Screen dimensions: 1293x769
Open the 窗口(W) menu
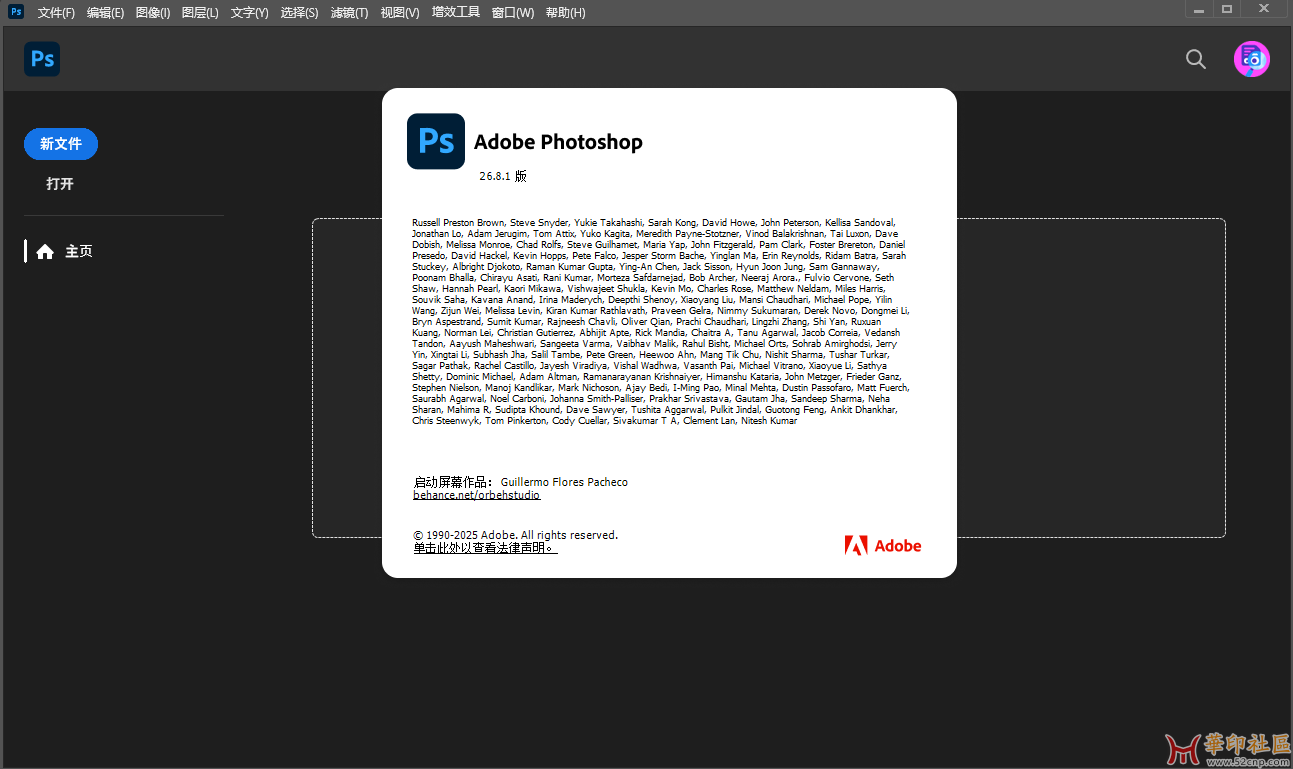pos(513,13)
